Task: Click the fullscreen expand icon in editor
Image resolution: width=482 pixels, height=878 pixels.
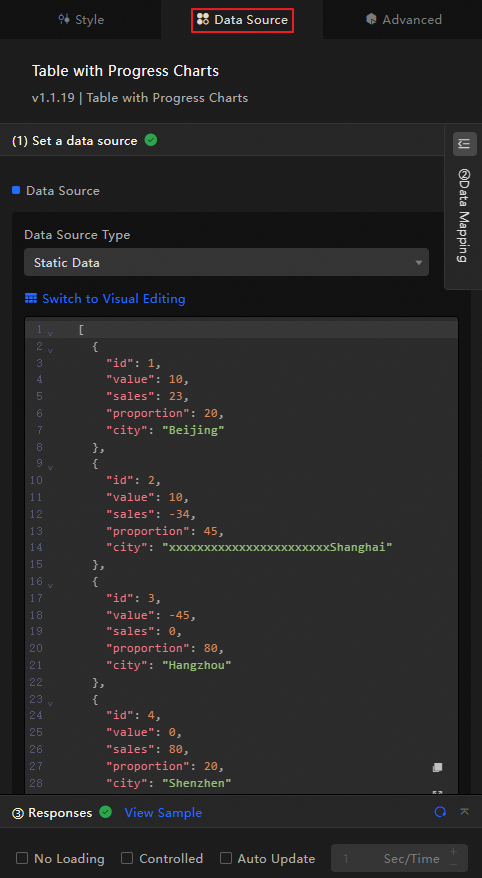Action: 438,793
